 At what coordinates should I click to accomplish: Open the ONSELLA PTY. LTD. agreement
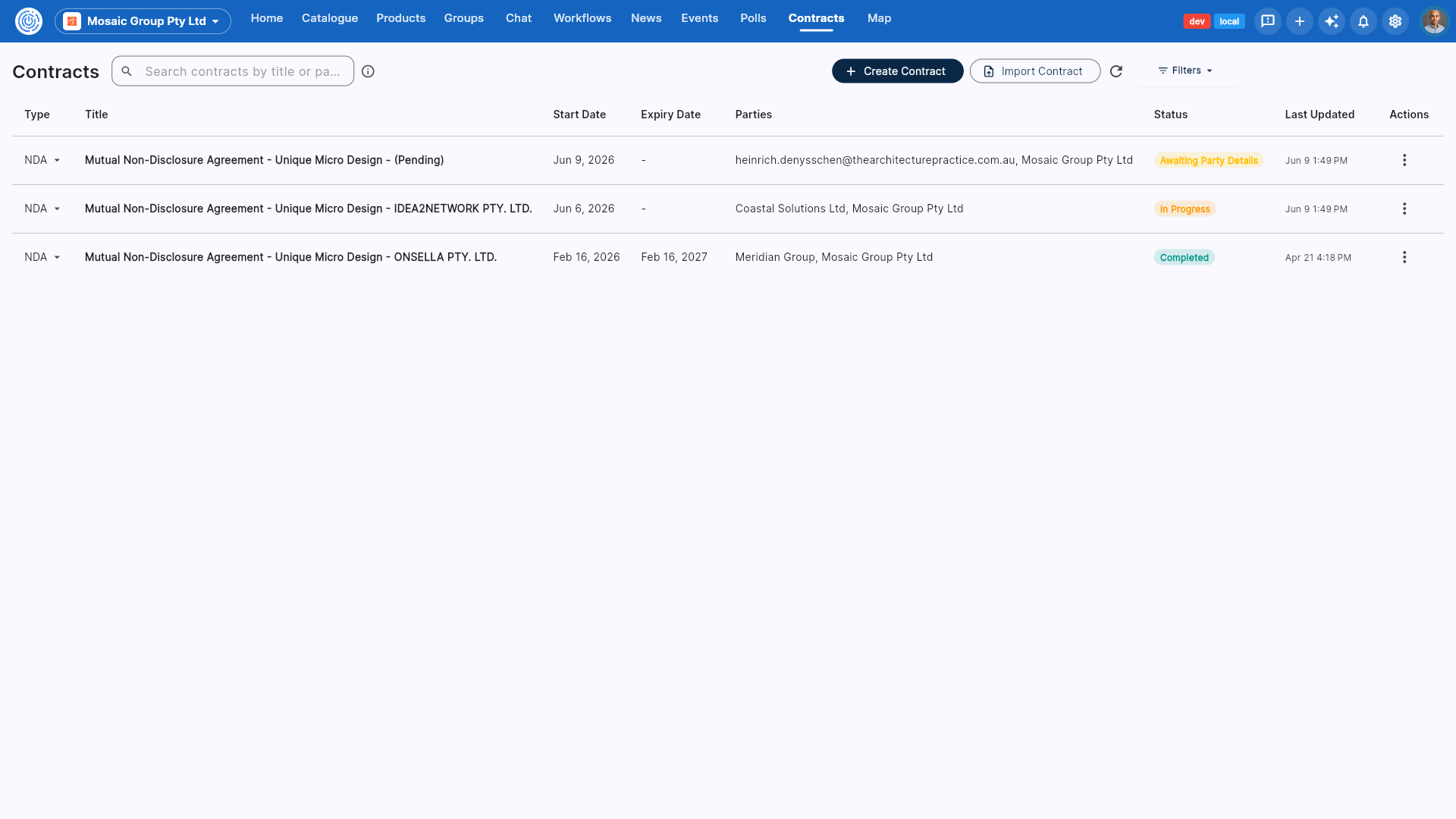(x=290, y=257)
